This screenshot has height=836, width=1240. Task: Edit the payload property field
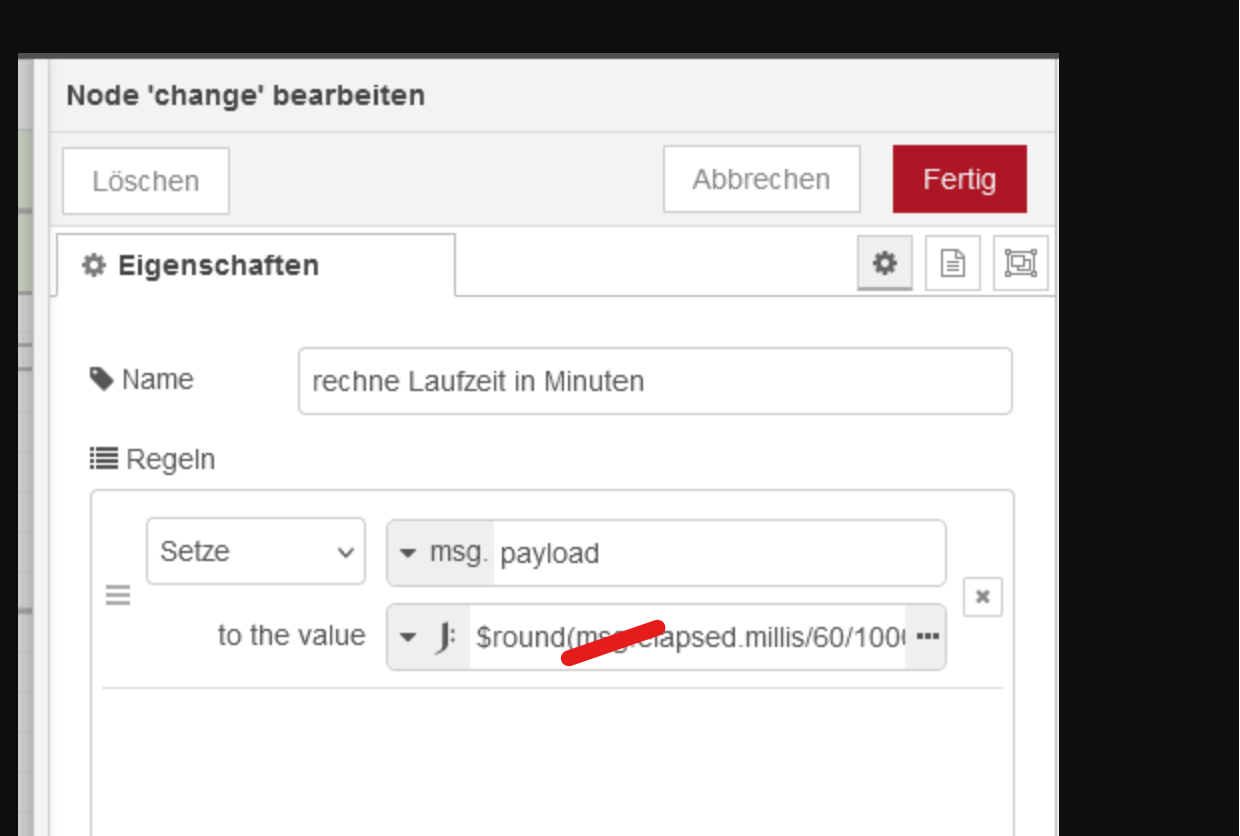pos(718,553)
